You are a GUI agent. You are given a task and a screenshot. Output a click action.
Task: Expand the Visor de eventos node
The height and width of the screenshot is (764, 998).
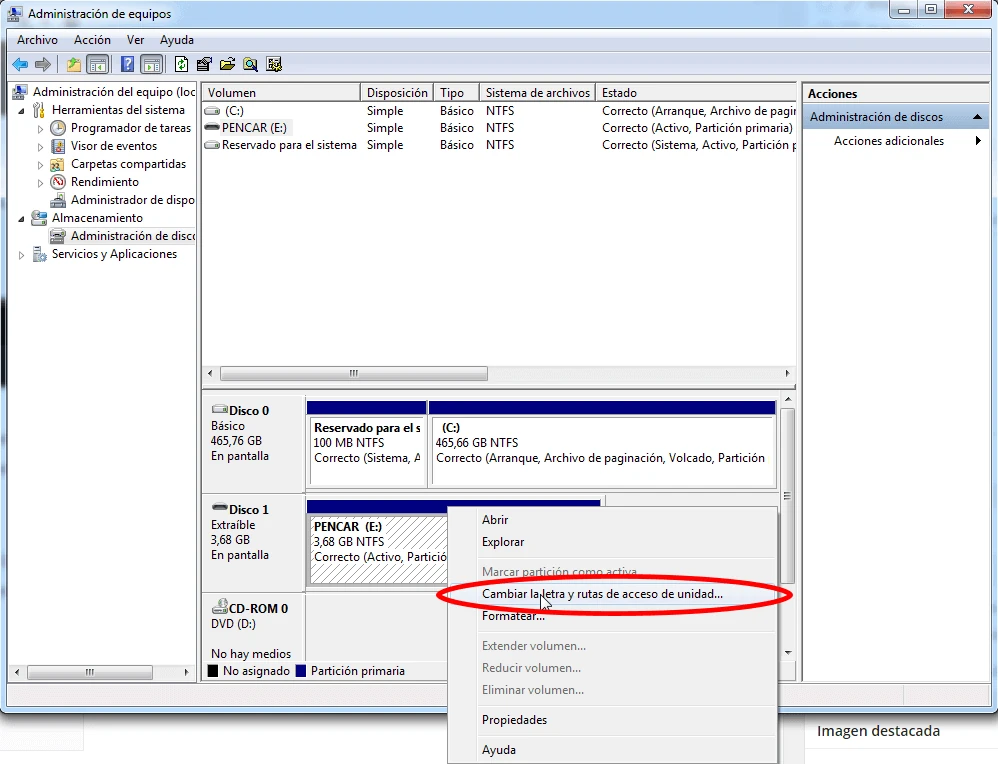[40, 147]
